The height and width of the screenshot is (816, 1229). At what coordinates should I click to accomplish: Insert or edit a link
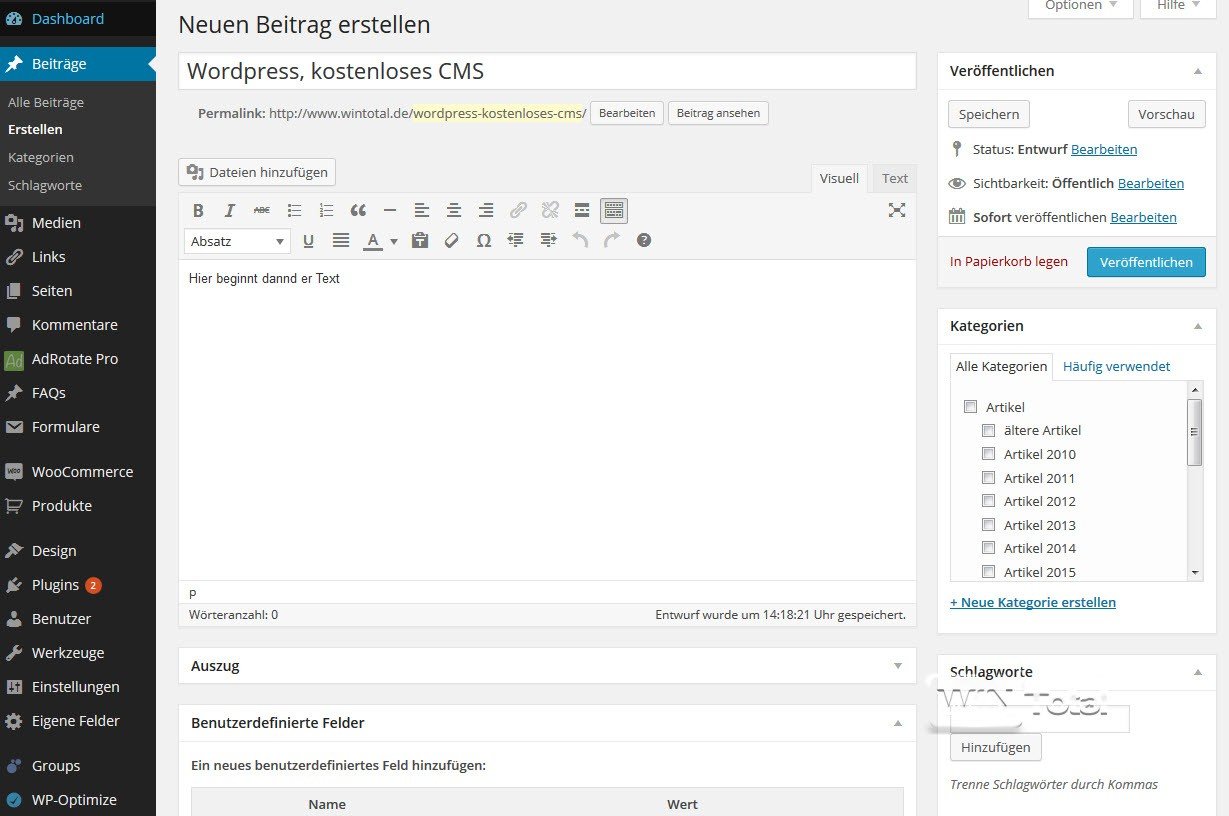[518, 210]
